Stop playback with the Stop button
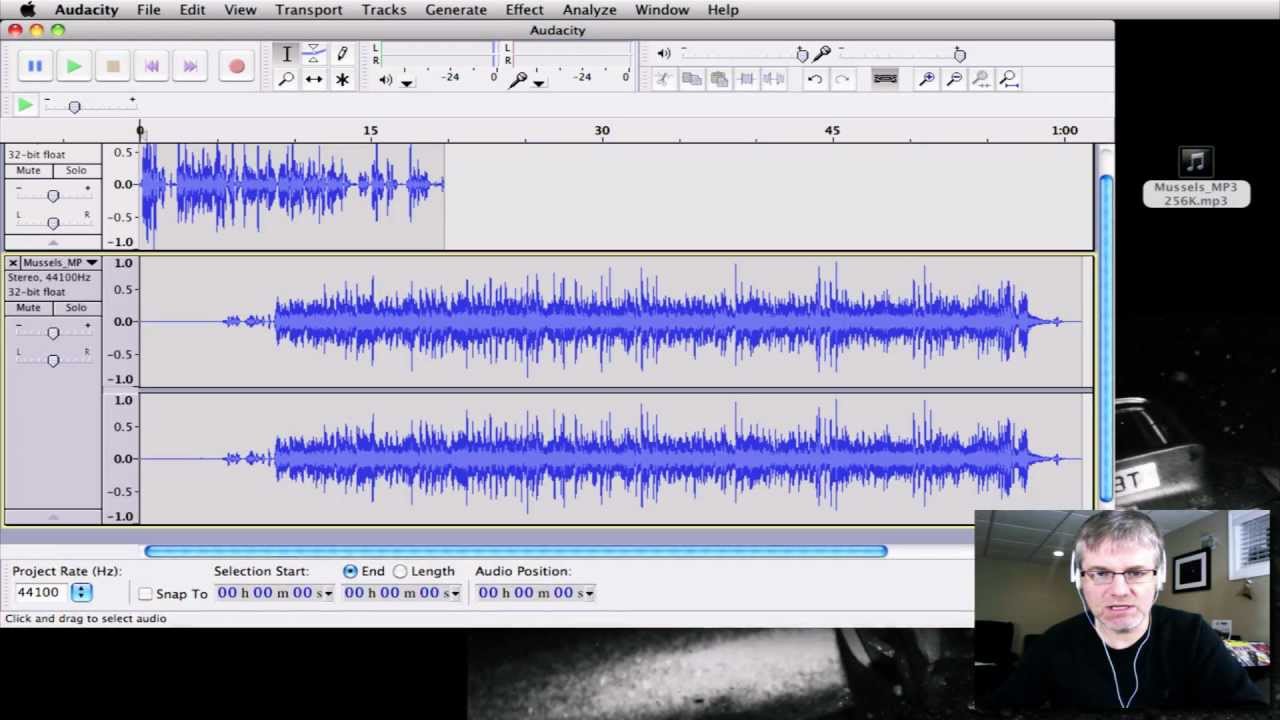This screenshot has height=720, width=1280. [113, 66]
